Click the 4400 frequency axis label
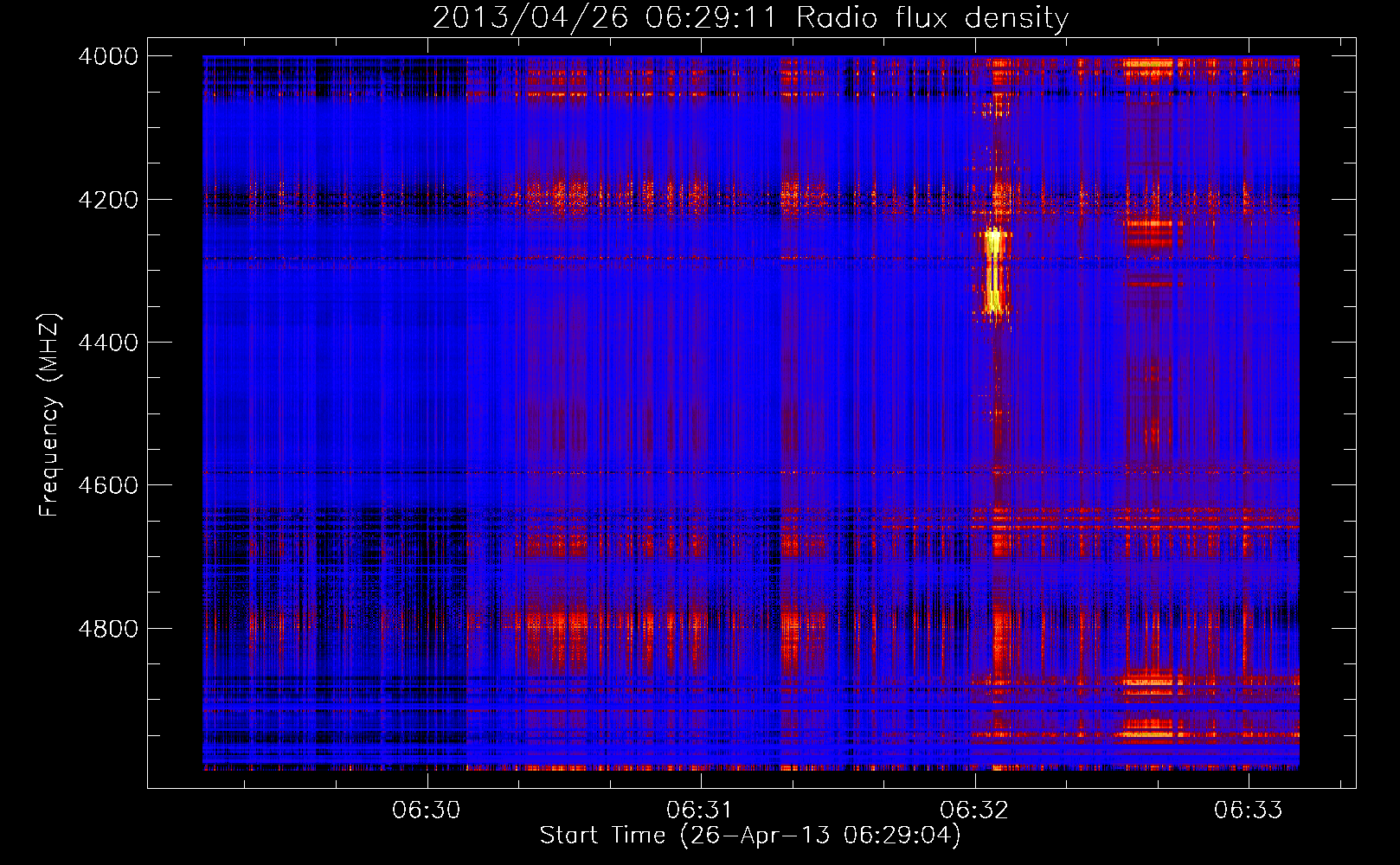 [108, 343]
